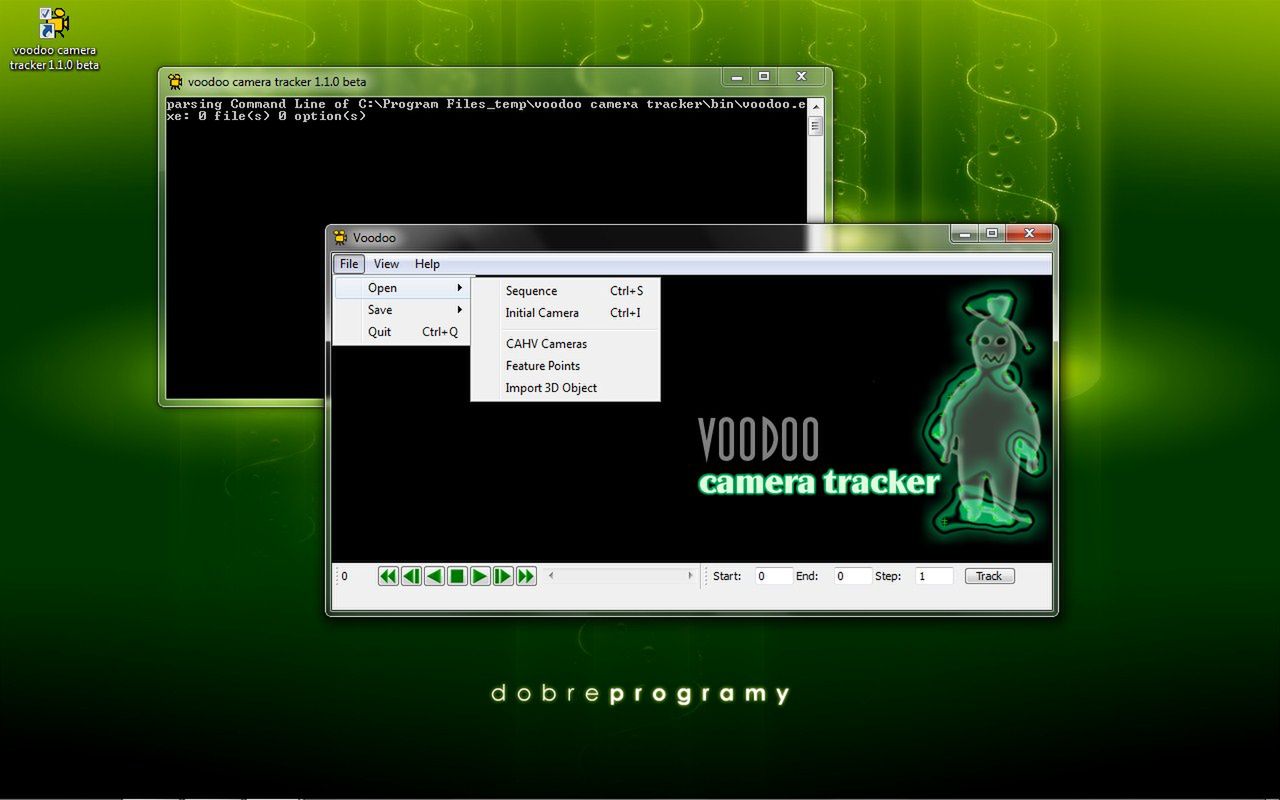This screenshot has width=1280, height=800.
Task: Maximize the console window
Action: click(764, 77)
